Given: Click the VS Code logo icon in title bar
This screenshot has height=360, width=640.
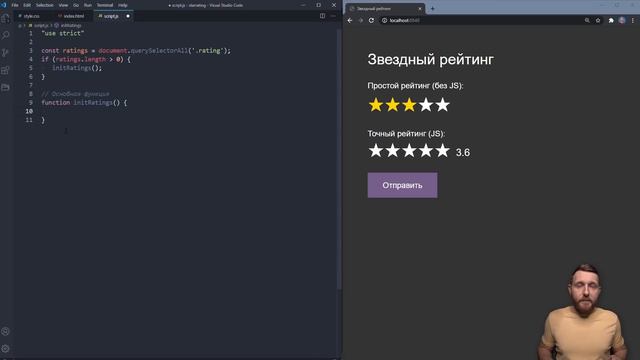Looking at the screenshot, I should [4, 5].
